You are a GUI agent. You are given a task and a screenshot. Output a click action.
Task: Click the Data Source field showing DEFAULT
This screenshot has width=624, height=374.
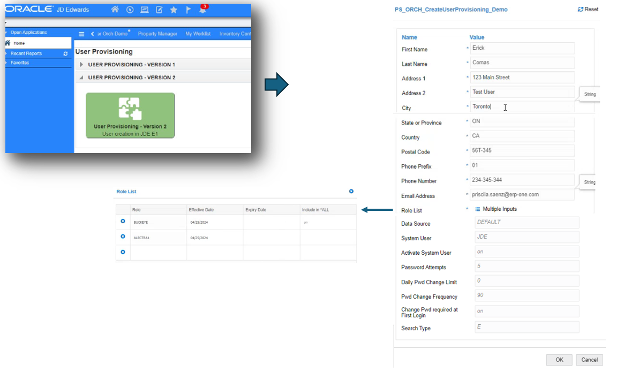[527, 222]
